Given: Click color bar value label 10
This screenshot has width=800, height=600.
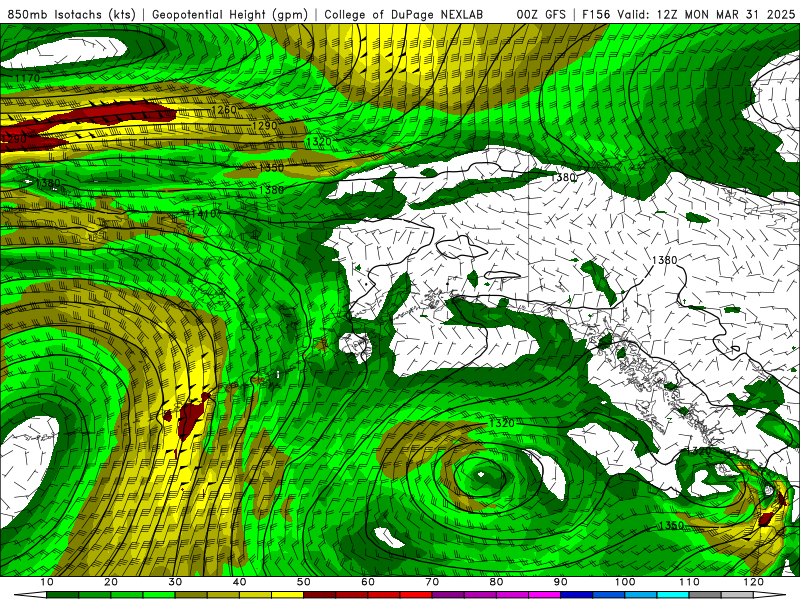Looking at the screenshot, I should [x=46, y=582].
